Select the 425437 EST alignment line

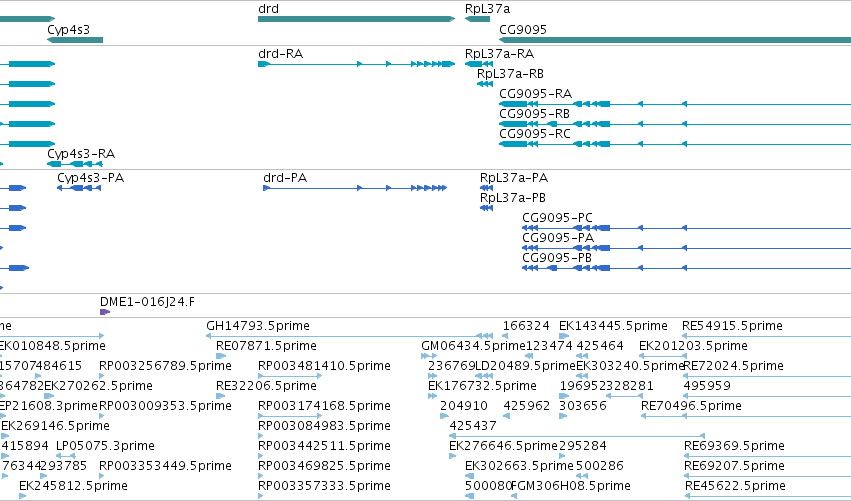pos(577,436)
